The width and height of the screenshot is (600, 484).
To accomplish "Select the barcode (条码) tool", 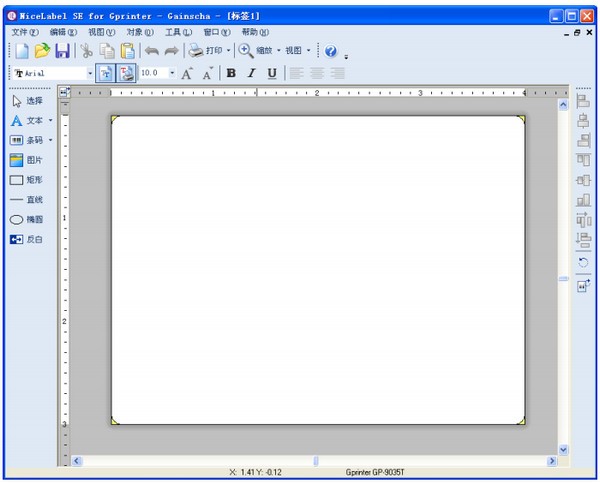I will point(26,140).
